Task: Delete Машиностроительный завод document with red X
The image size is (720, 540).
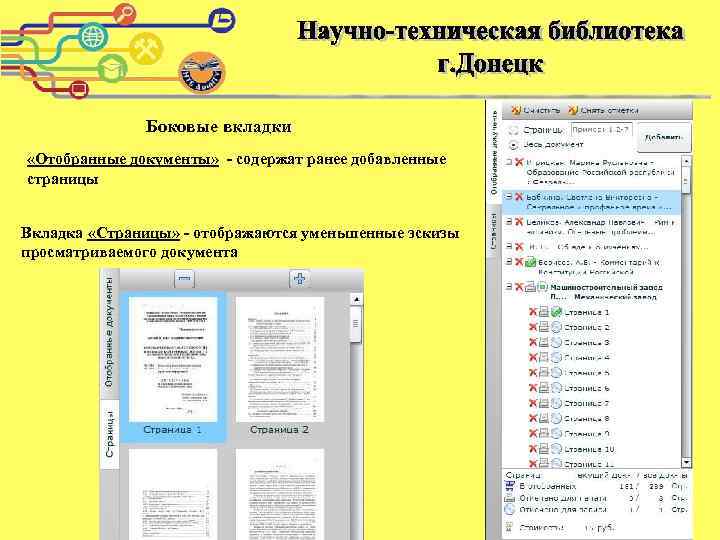Action: tap(519, 287)
